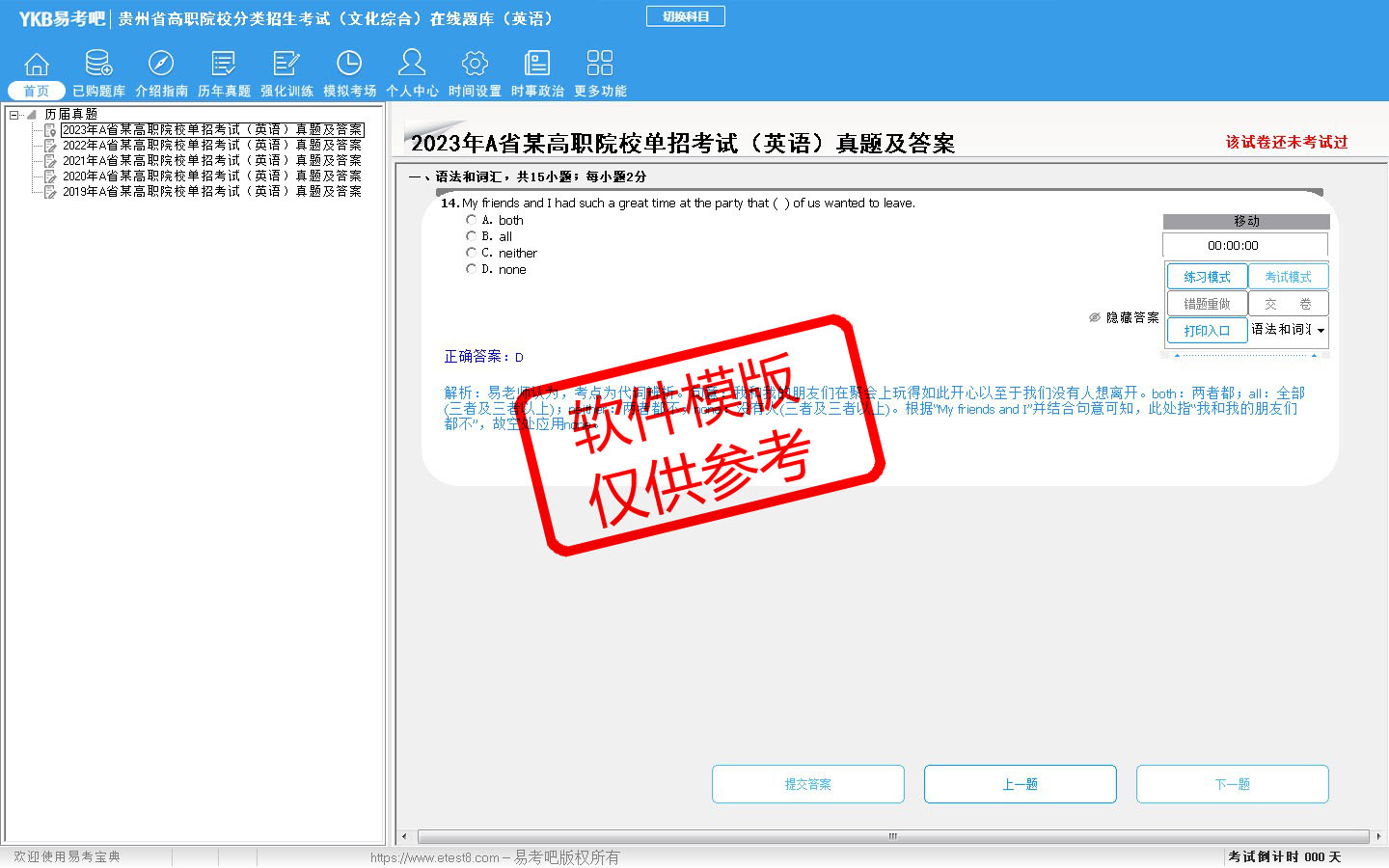Switch to 考试模式 exam mode
Image resolution: width=1389 pixels, height=868 pixels.
[1288, 277]
